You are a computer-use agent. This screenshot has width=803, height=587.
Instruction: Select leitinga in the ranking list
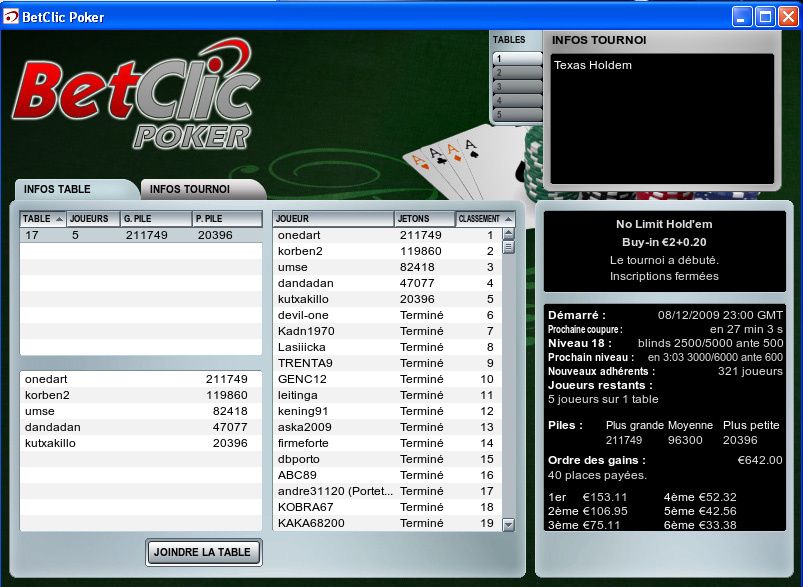pyautogui.click(x=387, y=395)
